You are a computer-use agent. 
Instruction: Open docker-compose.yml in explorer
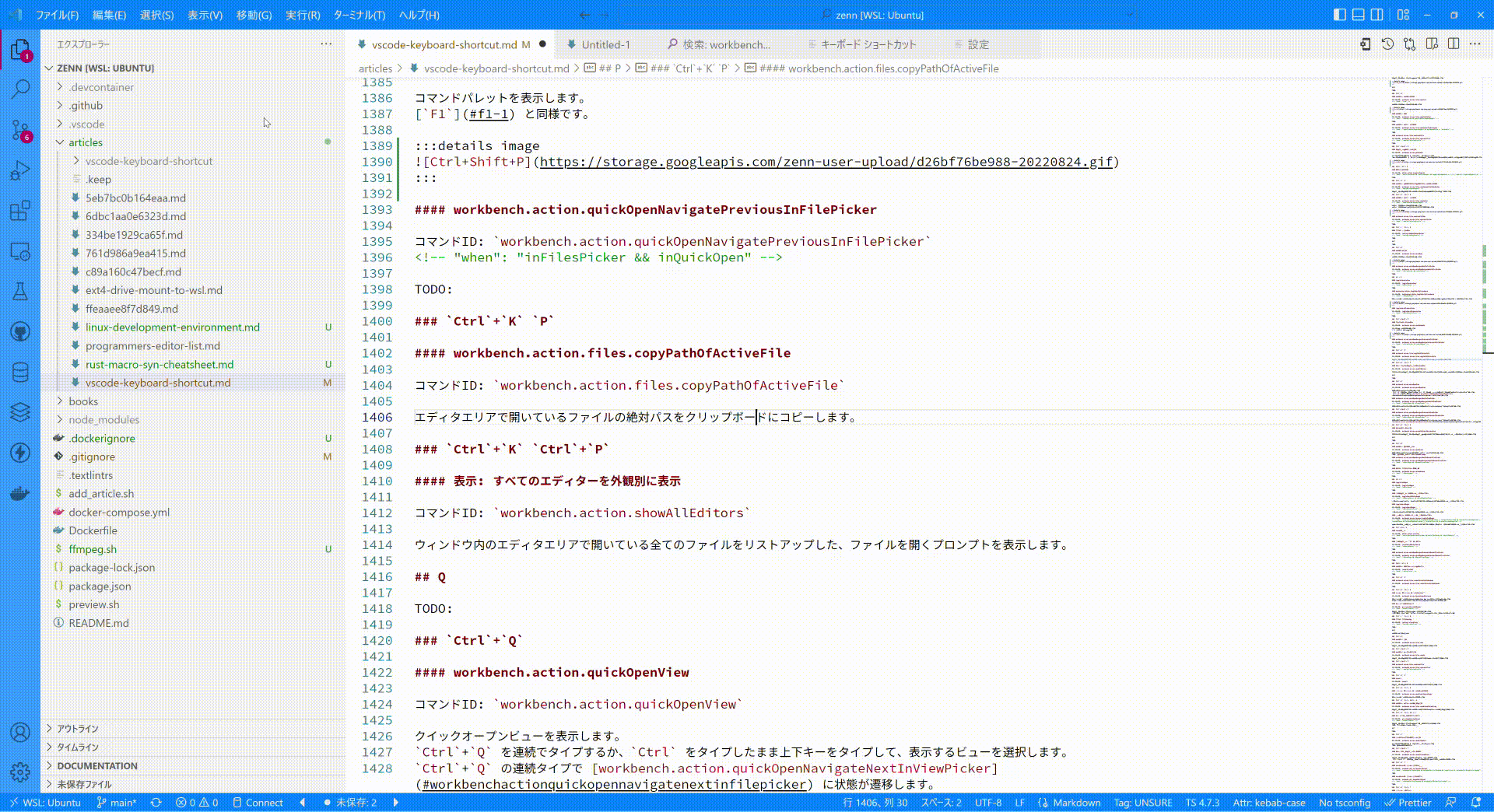point(193,512)
